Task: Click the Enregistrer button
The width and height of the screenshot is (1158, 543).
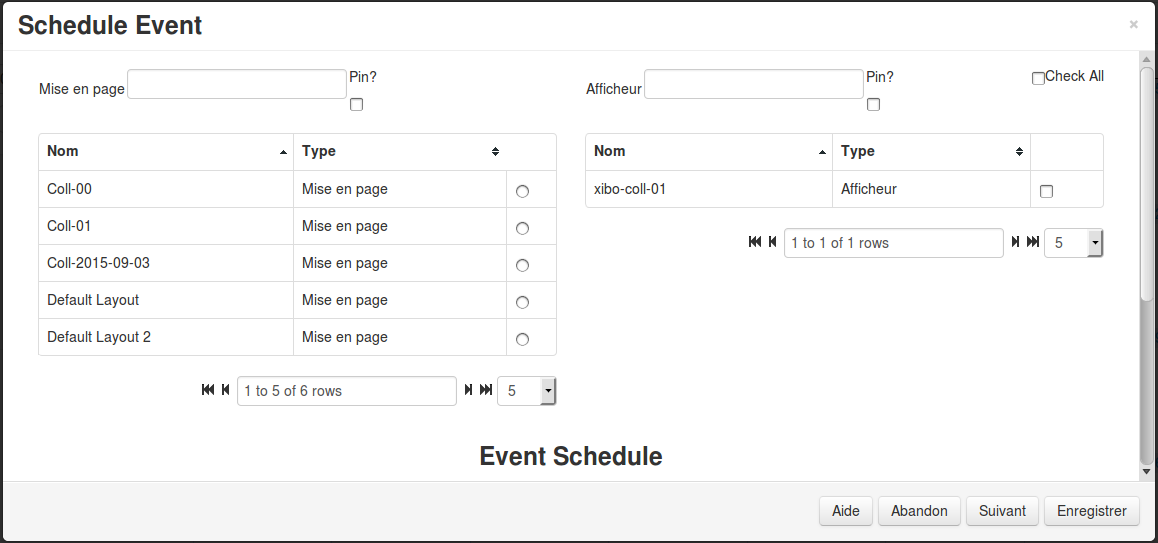Action: (1091, 510)
